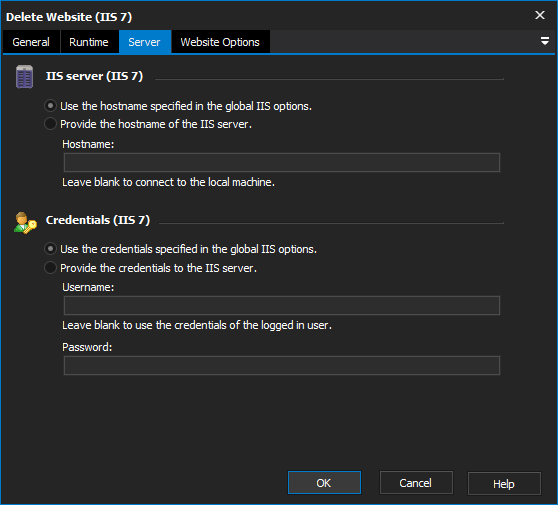The width and height of the screenshot is (558, 505).
Task: Focus the Password text field
Action: (x=282, y=365)
